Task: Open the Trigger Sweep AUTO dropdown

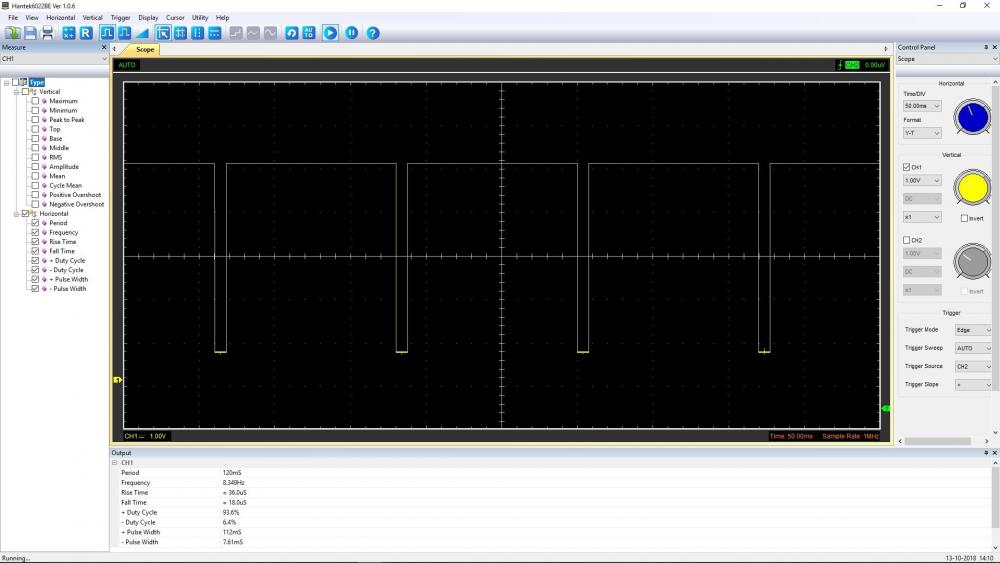Action: [973, 348]
